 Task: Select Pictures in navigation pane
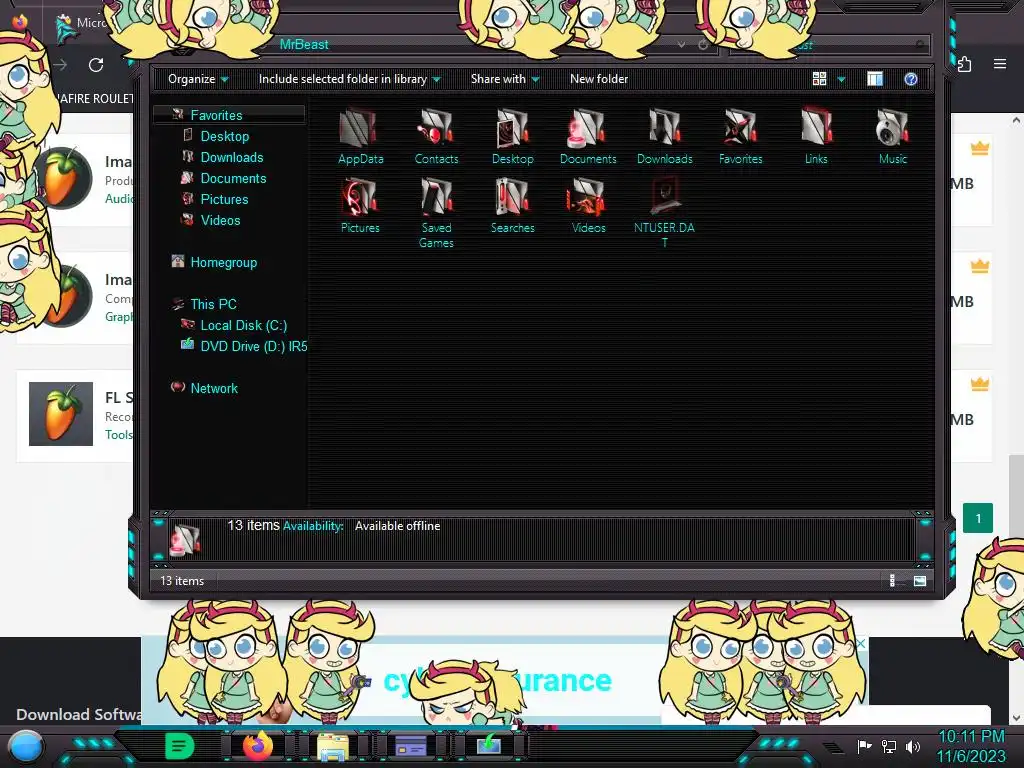coord(224,199)
